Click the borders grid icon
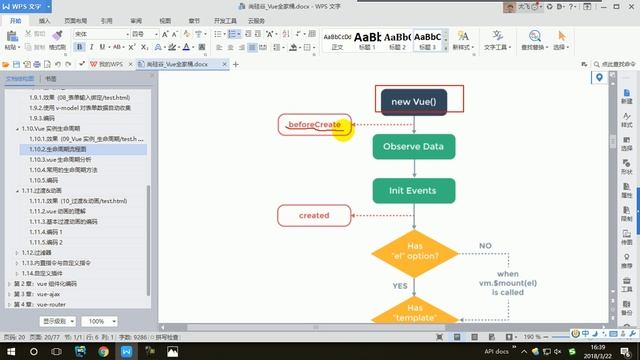Viewport: 640px width, 360px height. point(307,47)
